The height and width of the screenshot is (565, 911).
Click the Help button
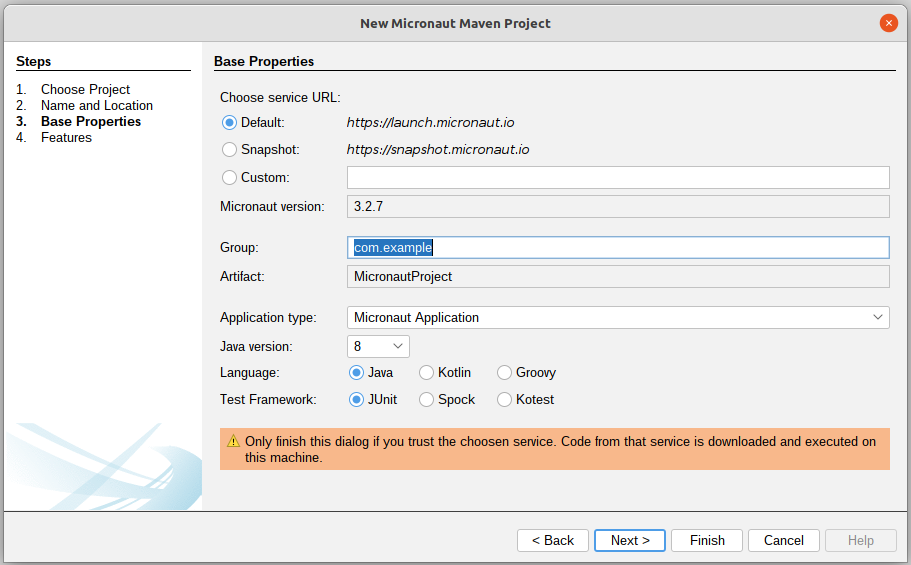(x=860, y=541)
